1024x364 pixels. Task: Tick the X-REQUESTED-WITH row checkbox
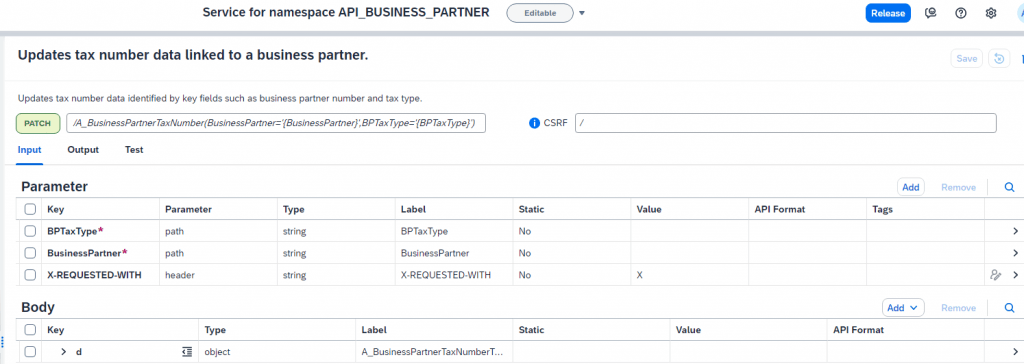(x=30, y=275)
